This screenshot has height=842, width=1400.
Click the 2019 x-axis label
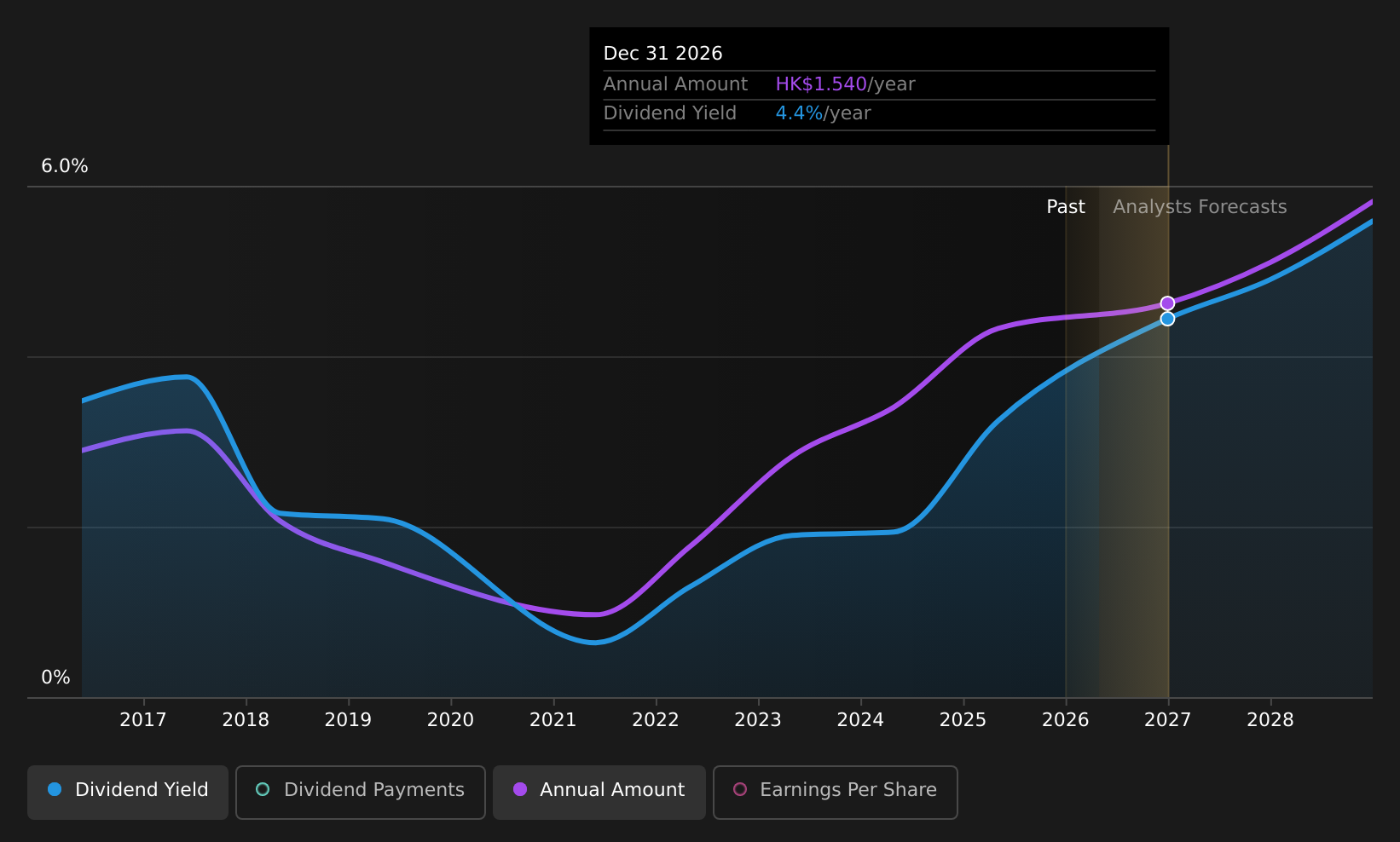(348, 720)
